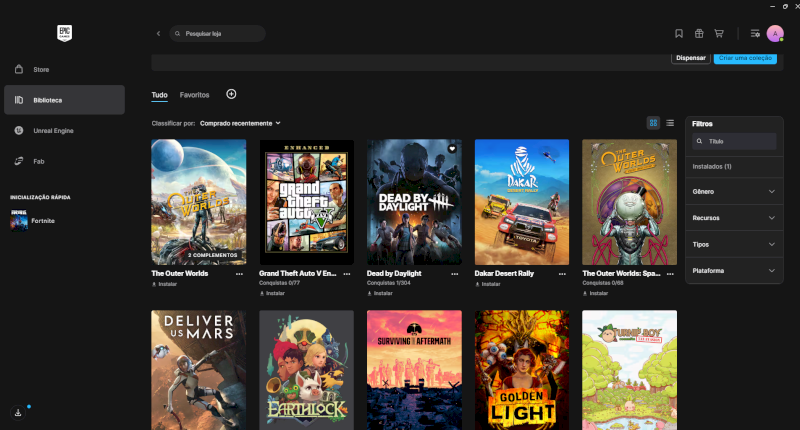Viewport: 800px width, 430px height.
Task: Click the Fab icon in sidebar
Action: point(19,161)
